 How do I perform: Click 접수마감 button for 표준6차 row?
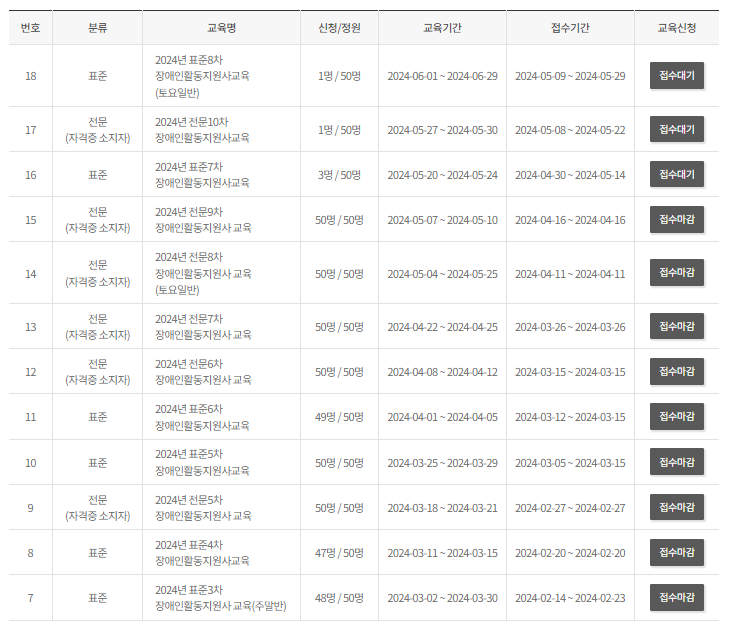point(677,416)
